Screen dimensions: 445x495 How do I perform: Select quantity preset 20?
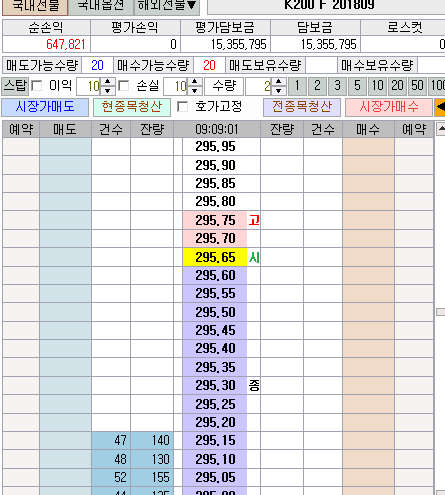pyautogui.click(x=397, y=86)
